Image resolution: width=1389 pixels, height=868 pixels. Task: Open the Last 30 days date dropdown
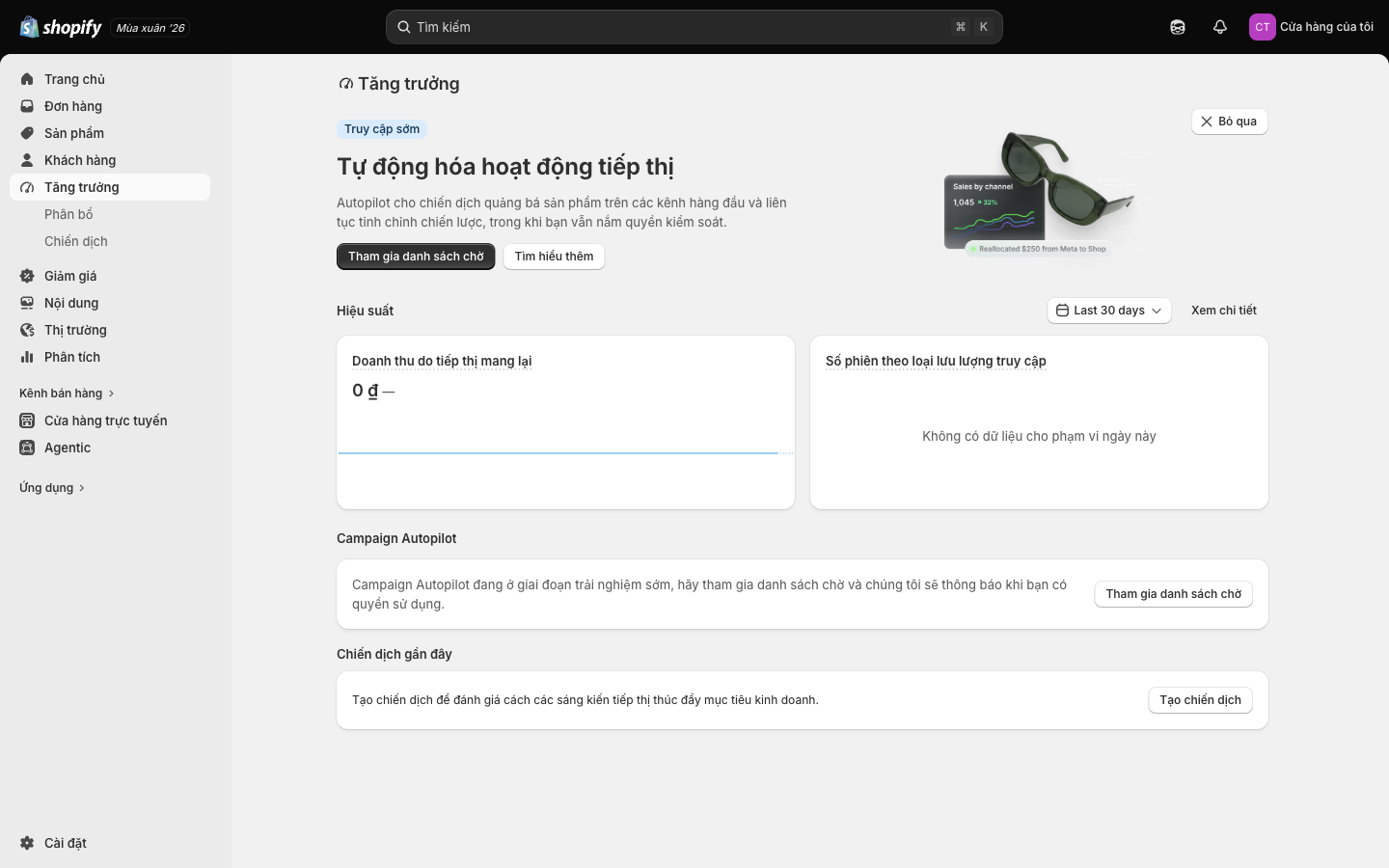[1109, 311]
